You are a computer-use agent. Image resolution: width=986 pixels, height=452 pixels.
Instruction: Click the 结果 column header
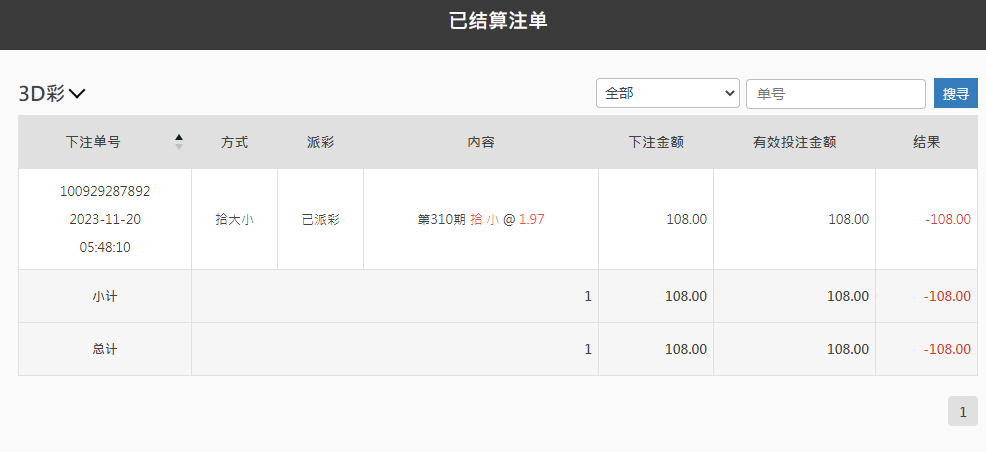click(926, 142)
